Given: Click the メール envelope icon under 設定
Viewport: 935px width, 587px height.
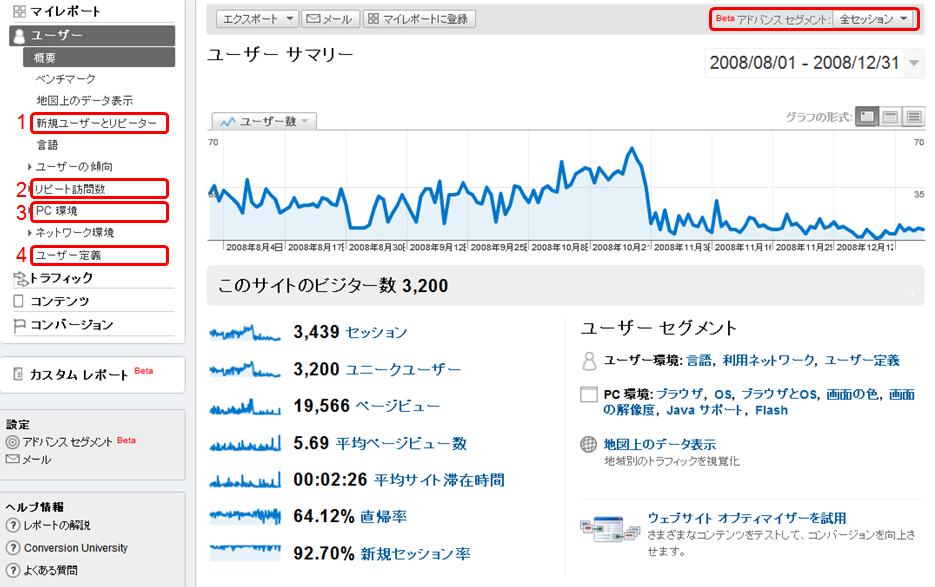Looking at the screenshot, I should 13,459.
